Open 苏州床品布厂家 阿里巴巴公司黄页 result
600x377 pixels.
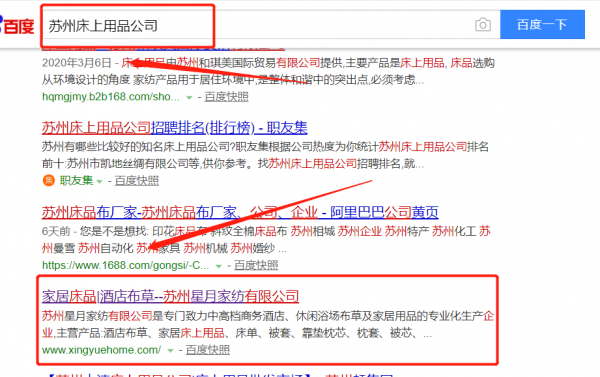coord(240,212)
